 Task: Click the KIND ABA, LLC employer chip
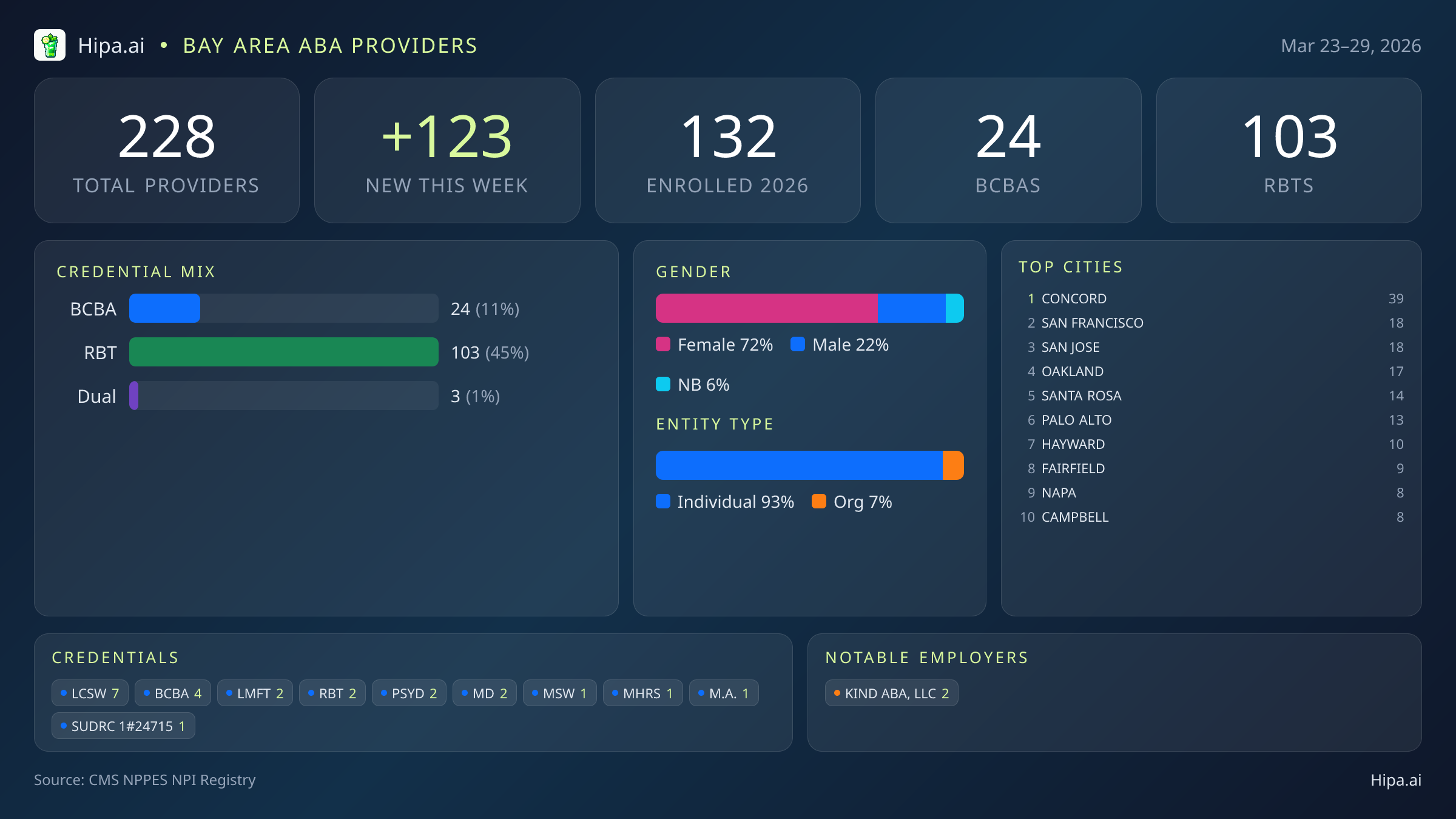891,693
